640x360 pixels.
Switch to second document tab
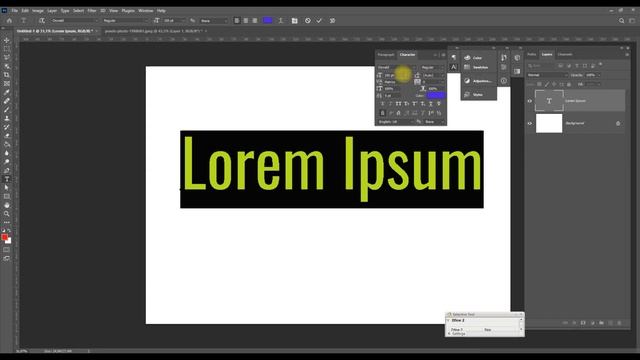(x=154, y=31)
